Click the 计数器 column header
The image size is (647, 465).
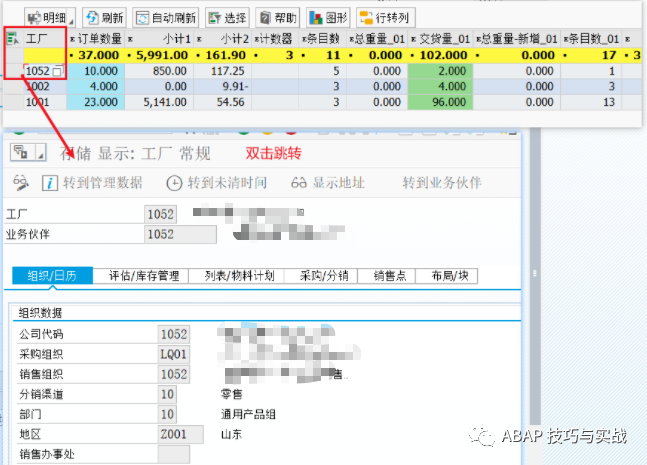[275, 39]
